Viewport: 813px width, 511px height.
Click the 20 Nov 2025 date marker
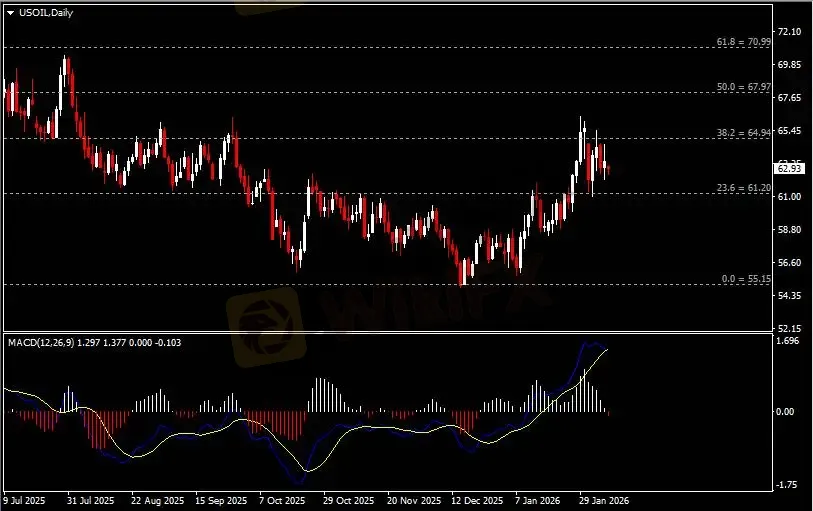[414, 501]
